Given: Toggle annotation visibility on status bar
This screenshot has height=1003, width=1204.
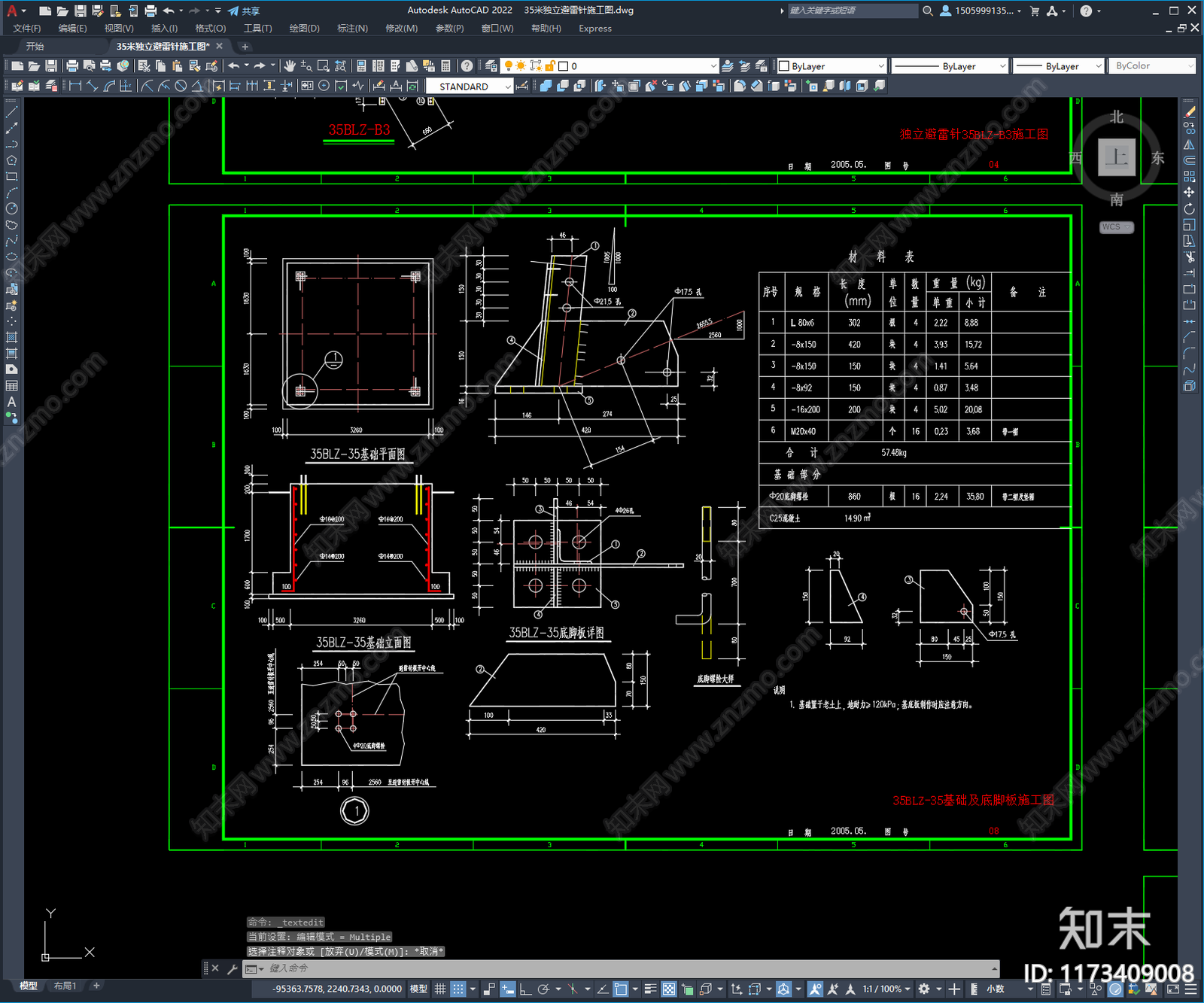Looking at the screenshot, I should click(815, 989).
